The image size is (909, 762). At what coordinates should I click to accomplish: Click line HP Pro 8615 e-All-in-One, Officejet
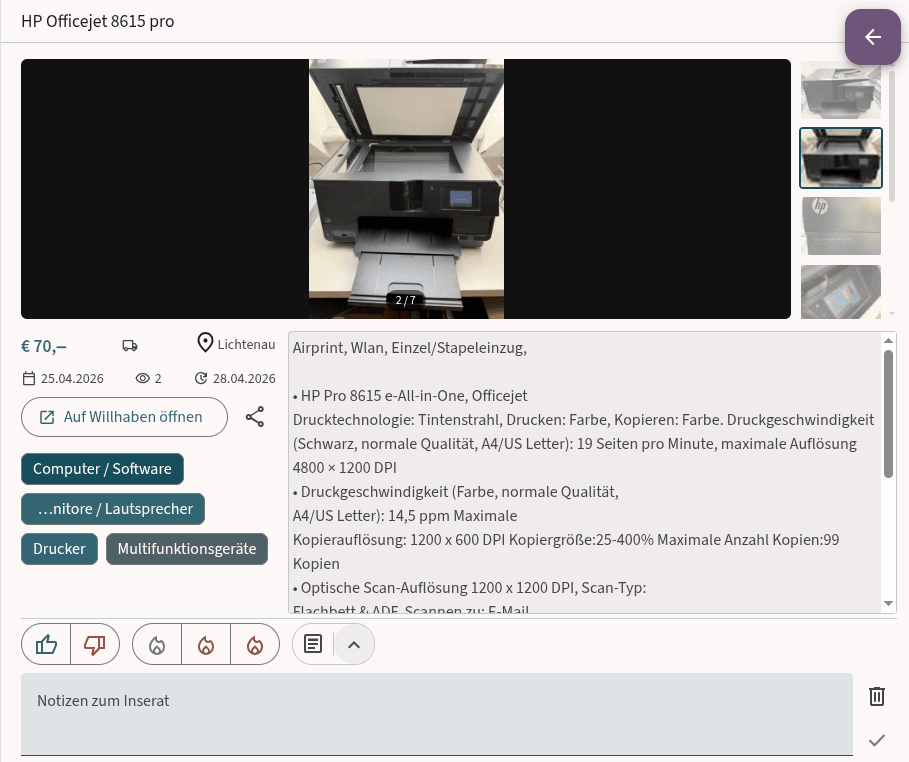pyautogui.click(x=414, y=396)
